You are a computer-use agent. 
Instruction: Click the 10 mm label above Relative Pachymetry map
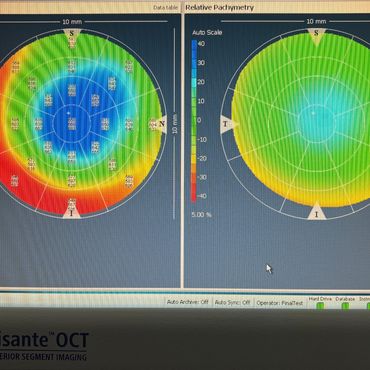[x=316, y=21]
